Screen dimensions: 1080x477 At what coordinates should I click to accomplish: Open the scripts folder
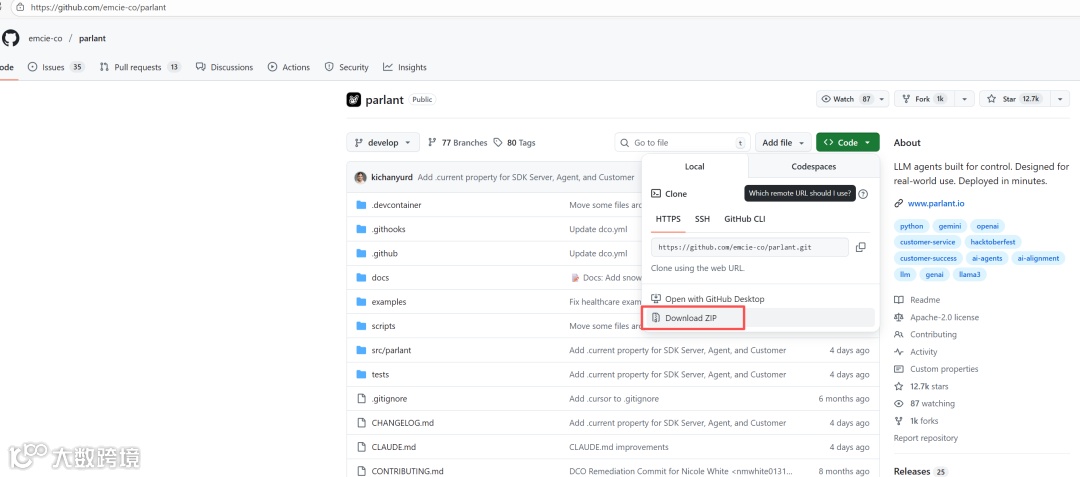(383, 326)
